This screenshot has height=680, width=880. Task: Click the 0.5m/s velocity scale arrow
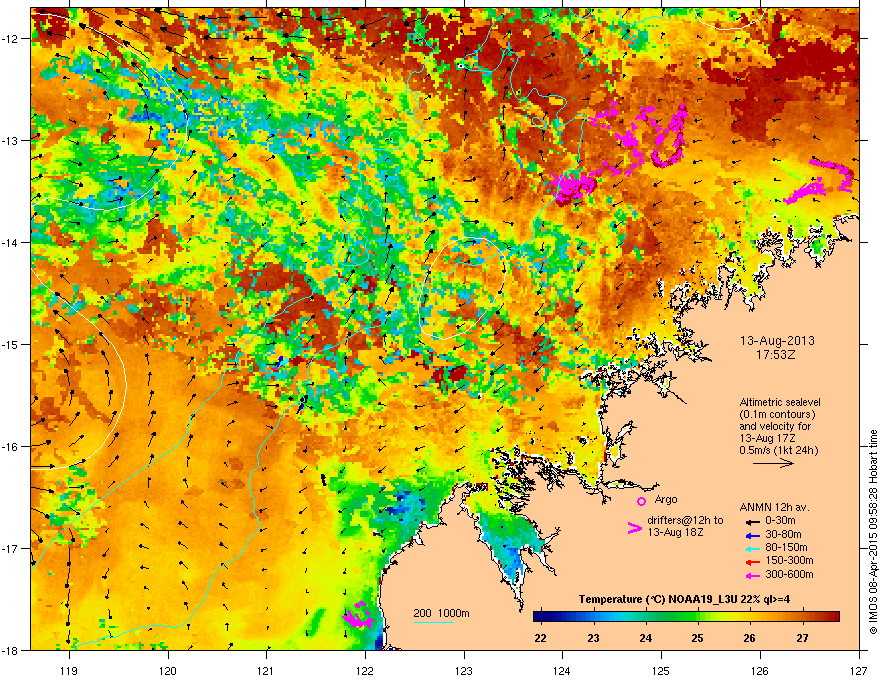click(773, 463)
